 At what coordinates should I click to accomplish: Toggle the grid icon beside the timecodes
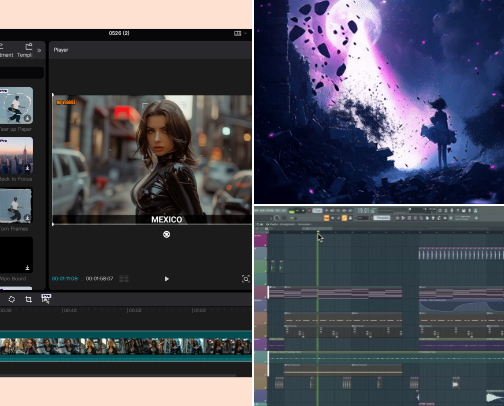124,279
